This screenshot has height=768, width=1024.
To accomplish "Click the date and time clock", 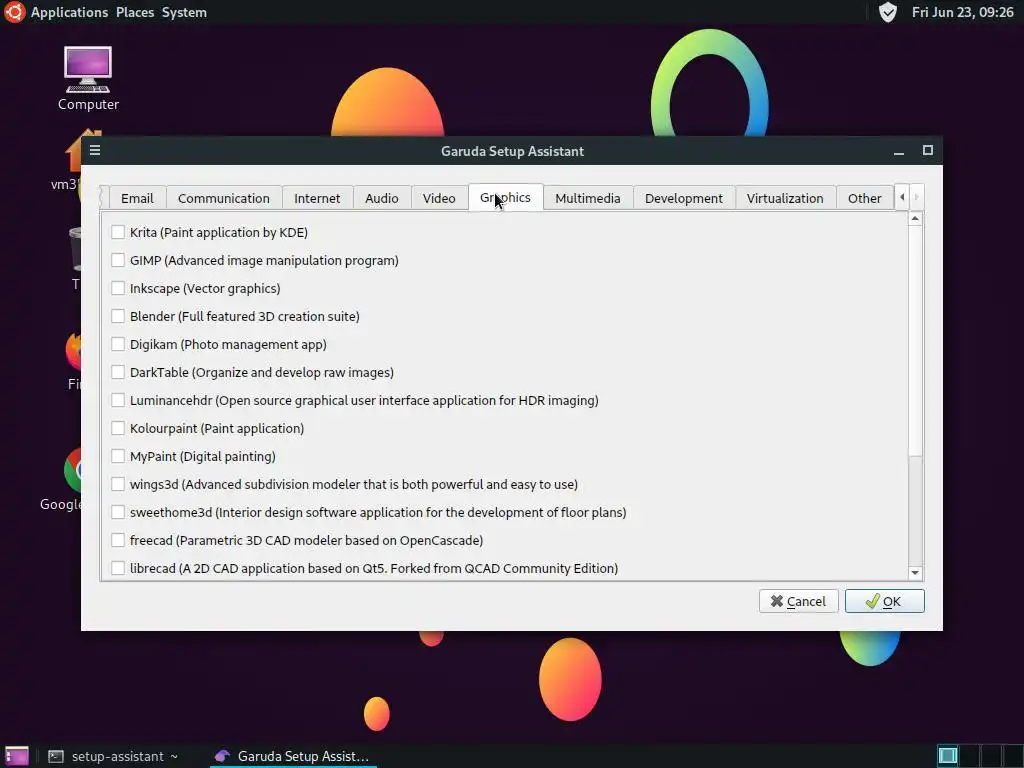I will pyautogui.click(x=962, y=12).
